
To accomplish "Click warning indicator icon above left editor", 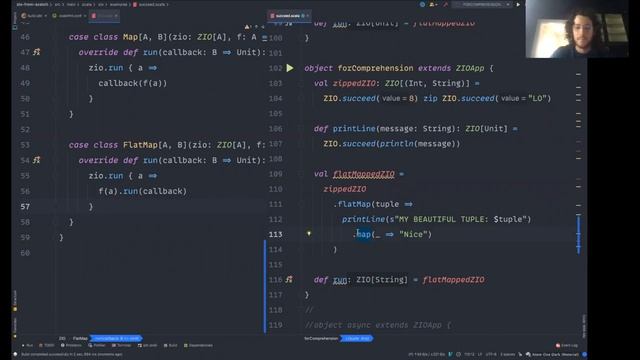I will [x=247, y=27].
